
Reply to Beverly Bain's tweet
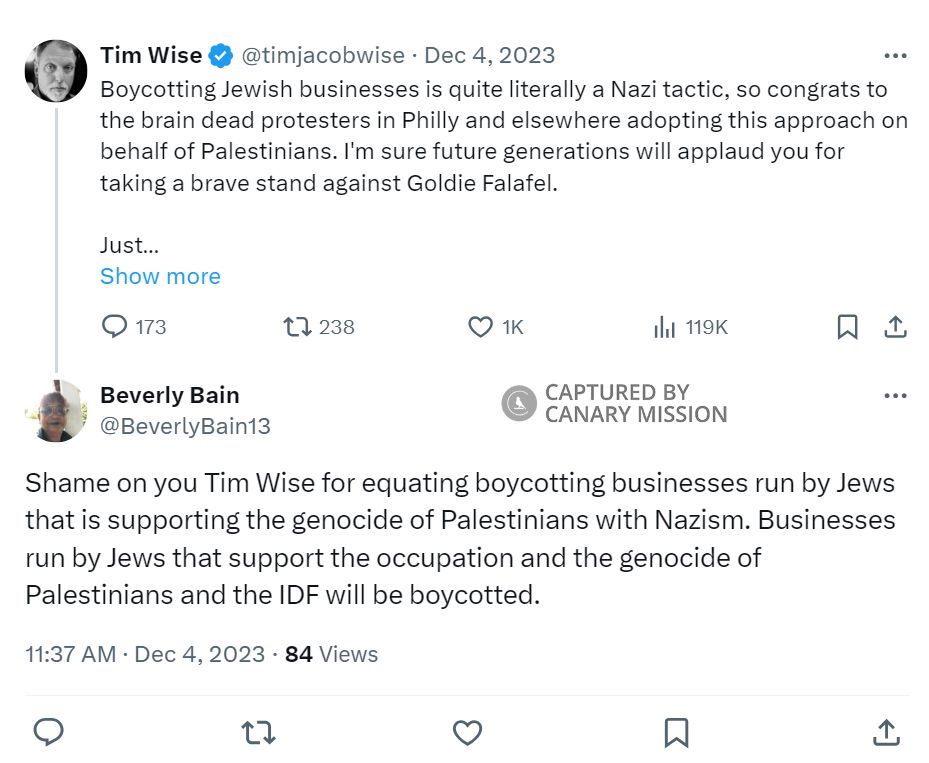(49, 732)
